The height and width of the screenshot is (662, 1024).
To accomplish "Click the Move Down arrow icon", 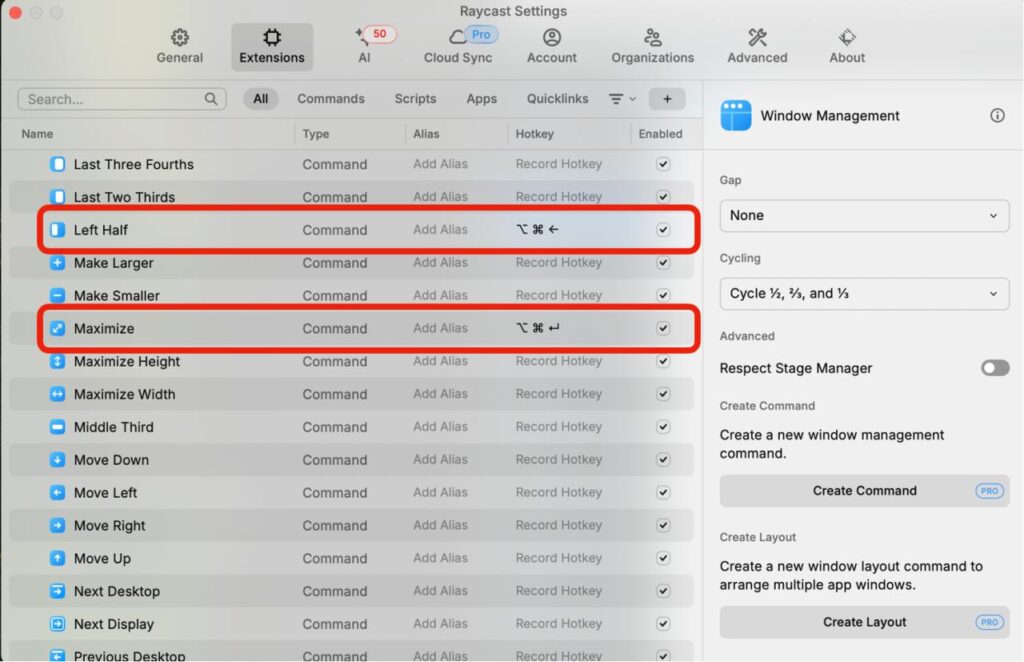I will 57,460.
